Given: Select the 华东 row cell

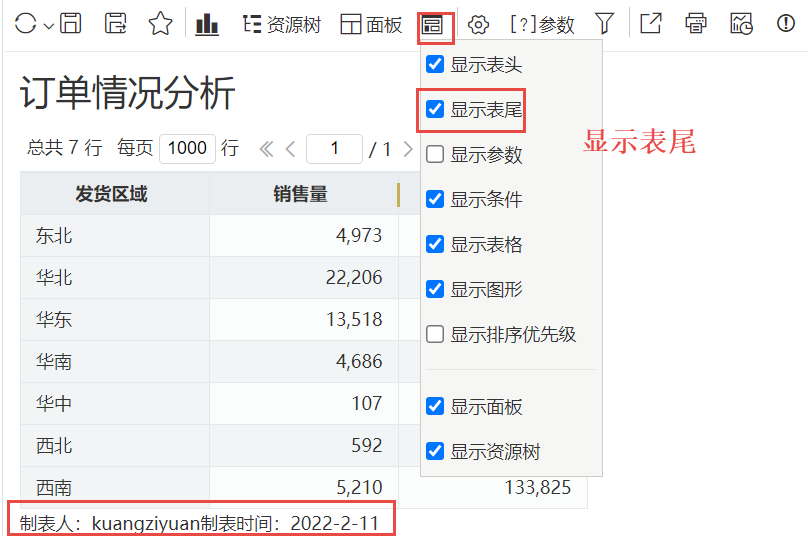Looking at the screenshot, I should (115, 320).
